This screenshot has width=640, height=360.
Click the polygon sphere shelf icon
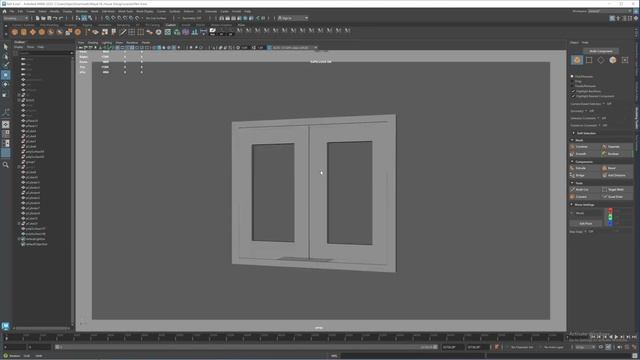click(15, 32)
